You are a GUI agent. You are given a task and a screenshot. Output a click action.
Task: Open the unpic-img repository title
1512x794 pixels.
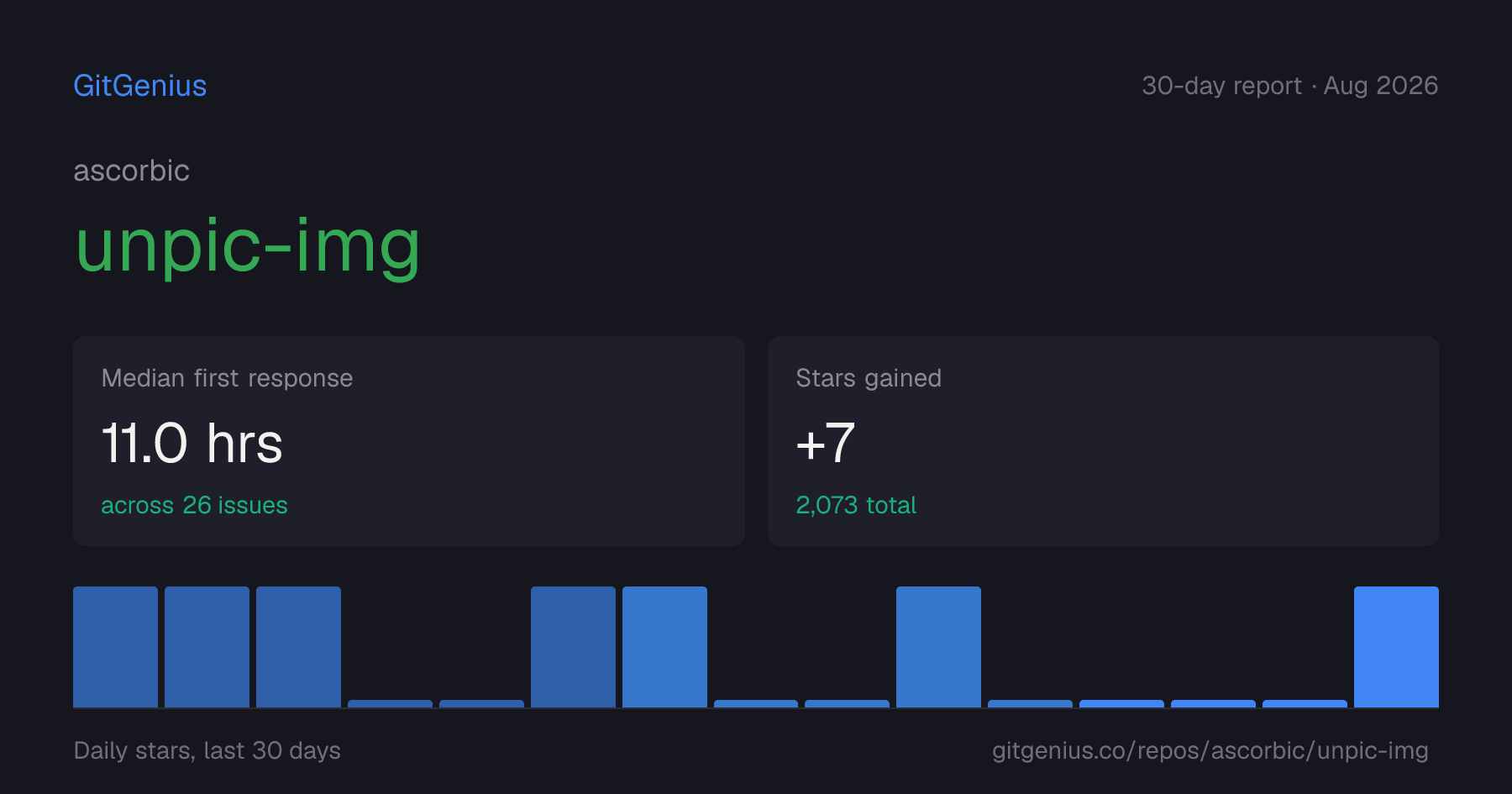tap(248, 247)
